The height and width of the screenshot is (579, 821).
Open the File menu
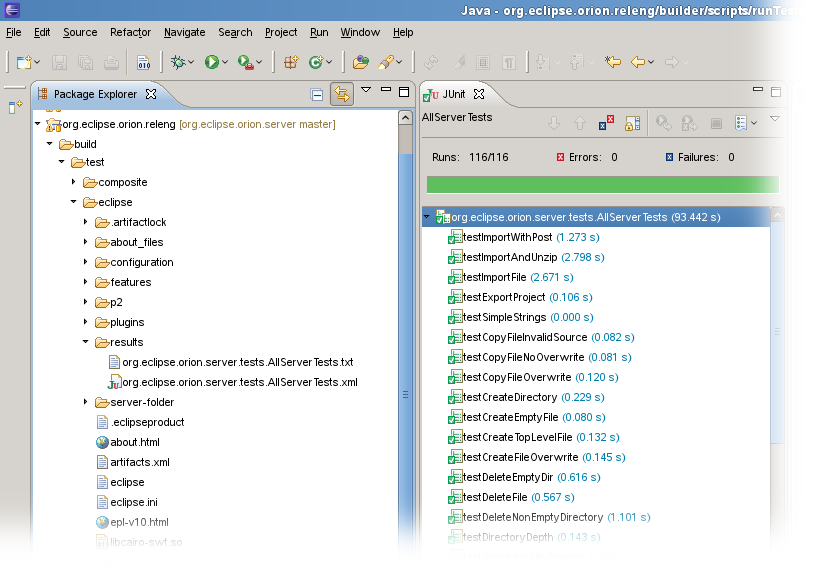(14, 32)
